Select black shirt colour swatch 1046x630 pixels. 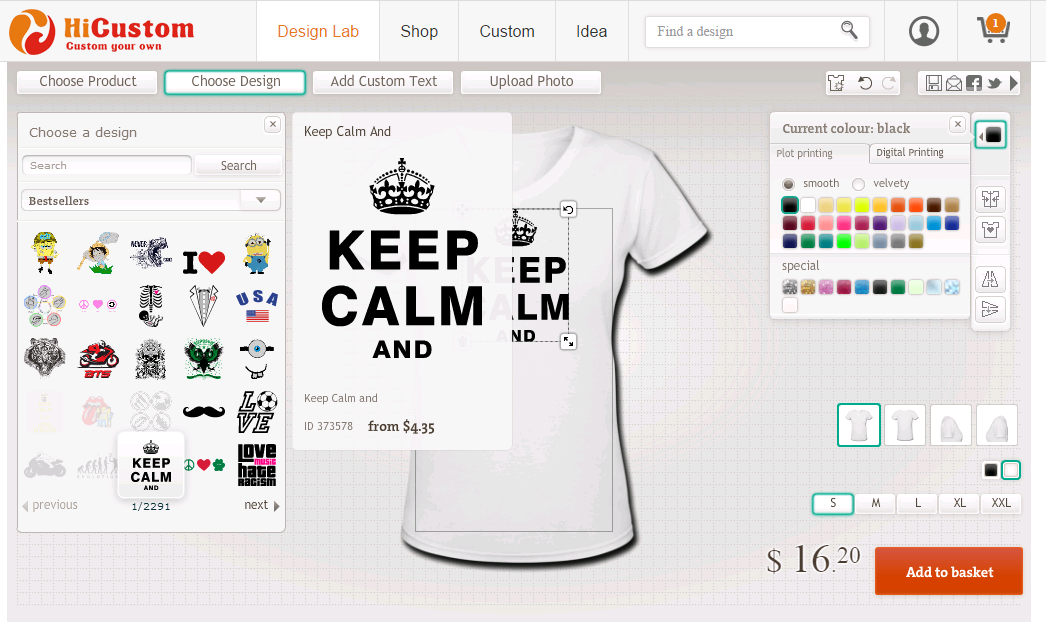pyautogui.click(x=991, y=470)
